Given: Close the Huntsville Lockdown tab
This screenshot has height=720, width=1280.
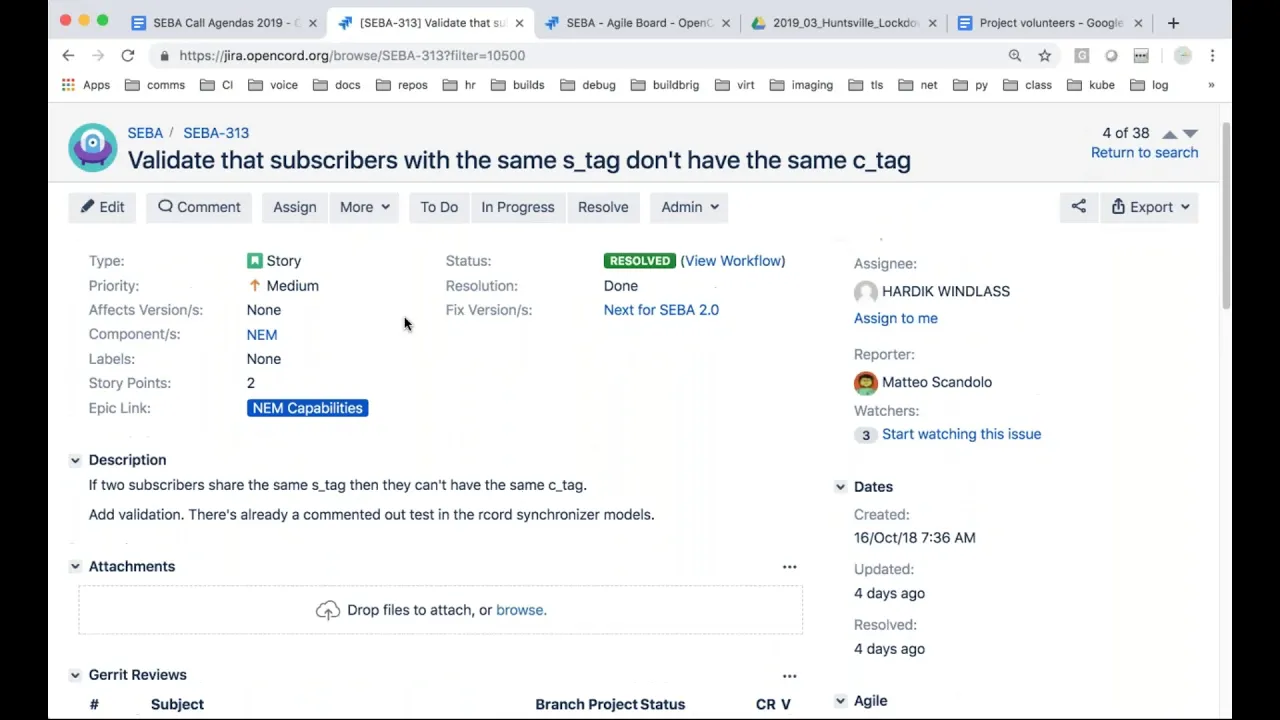Looking at the screenshot, I should 932,23.
